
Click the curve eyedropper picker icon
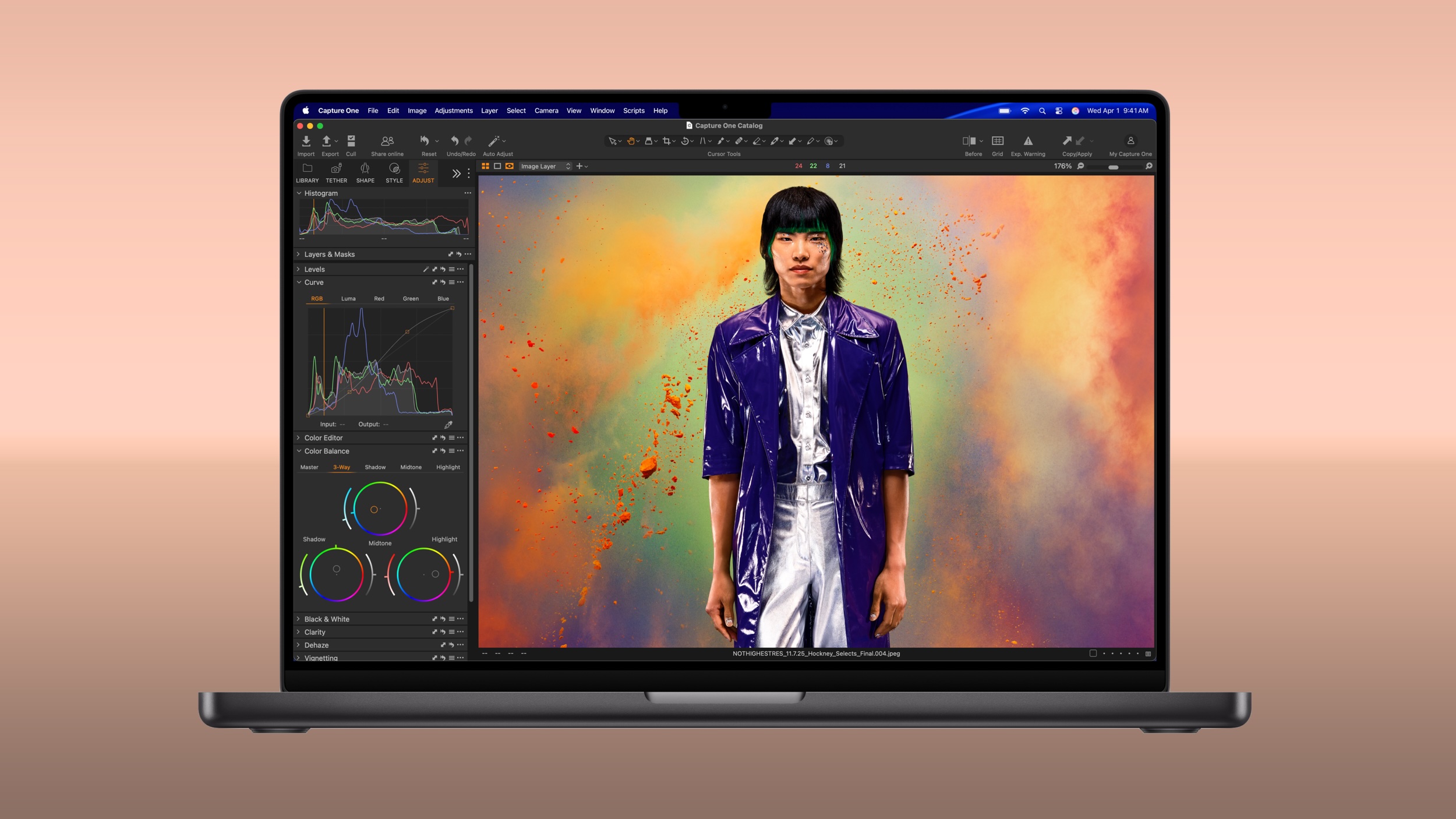(448, 425)
